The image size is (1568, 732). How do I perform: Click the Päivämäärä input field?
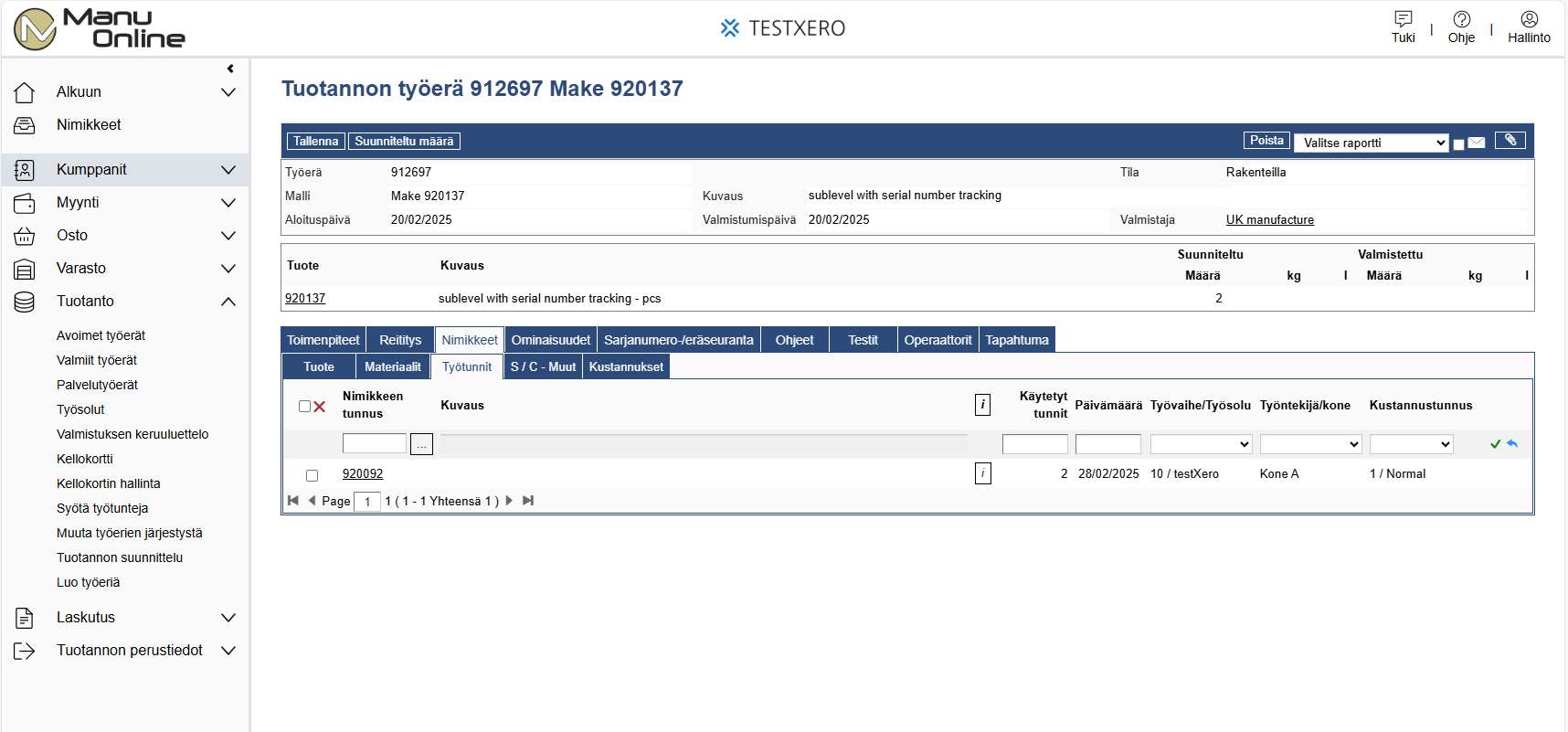[1108, 444]
